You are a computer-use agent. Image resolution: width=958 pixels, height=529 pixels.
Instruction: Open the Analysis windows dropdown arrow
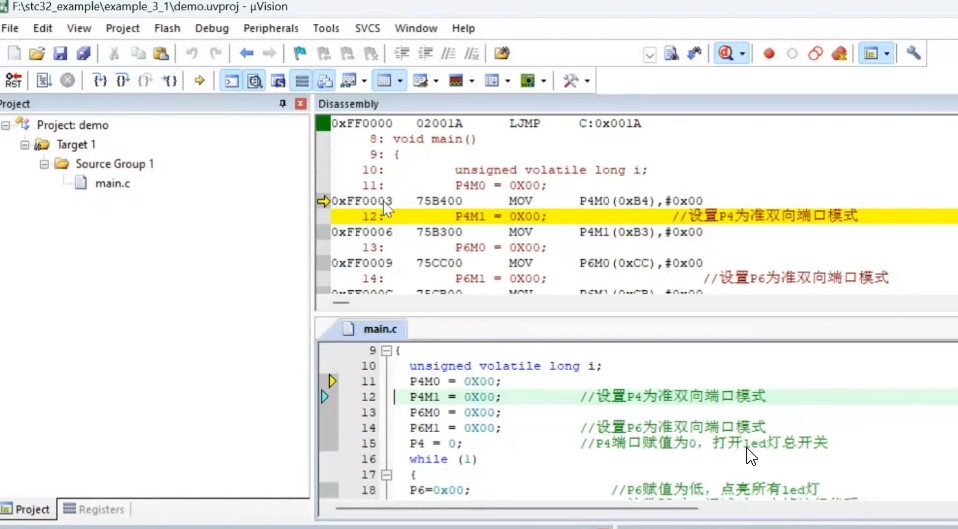(472, 81)
